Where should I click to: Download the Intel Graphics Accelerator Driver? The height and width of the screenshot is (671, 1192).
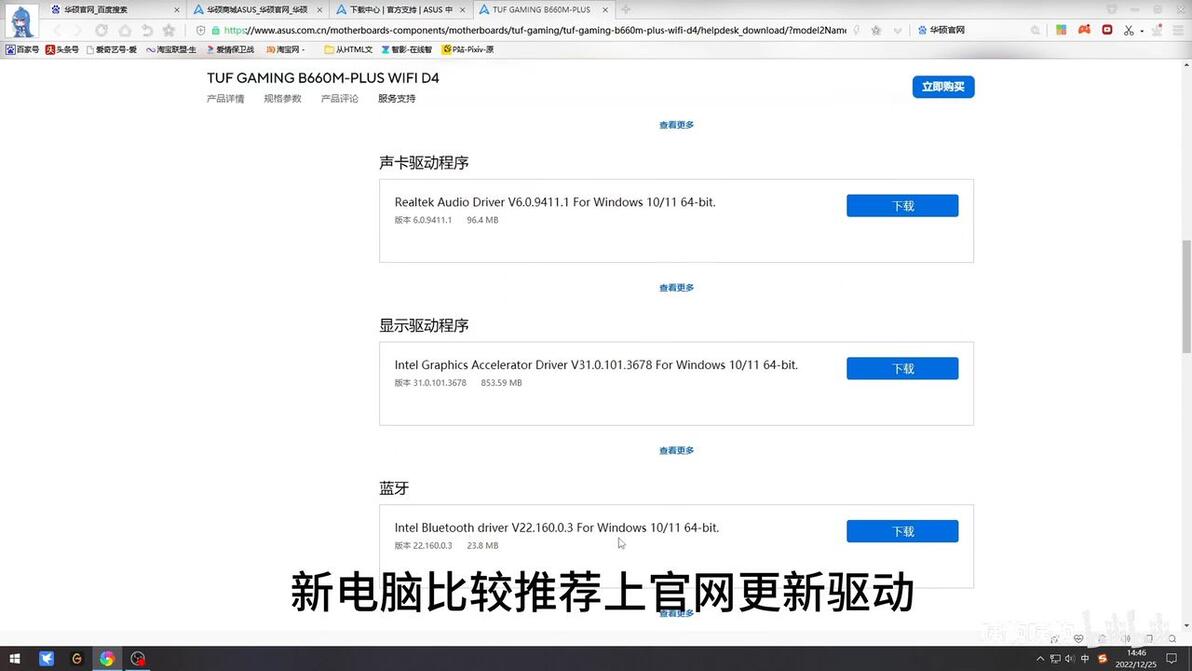coord(902,369)
